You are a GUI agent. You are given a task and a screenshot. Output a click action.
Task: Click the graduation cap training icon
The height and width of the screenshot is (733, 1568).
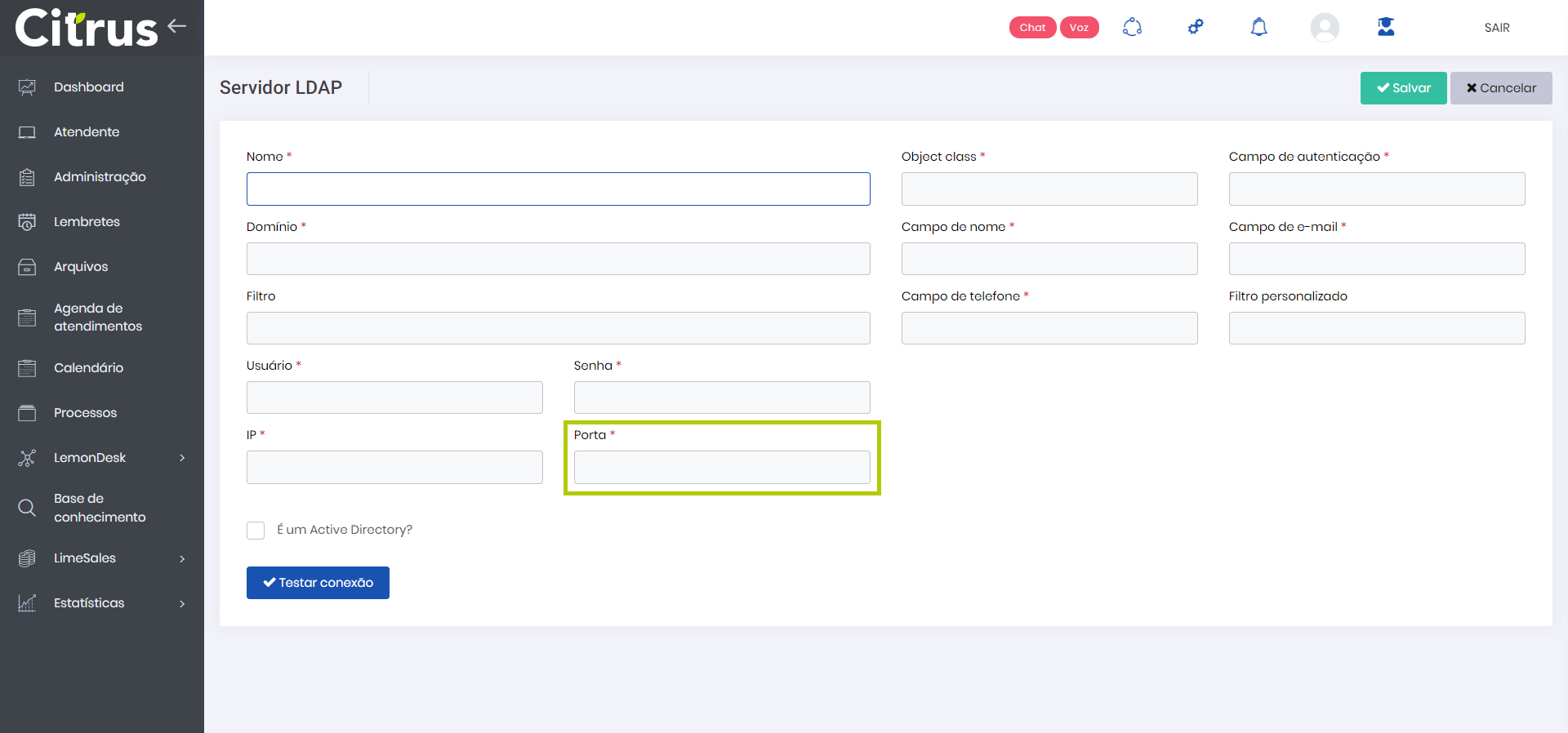1386,27
